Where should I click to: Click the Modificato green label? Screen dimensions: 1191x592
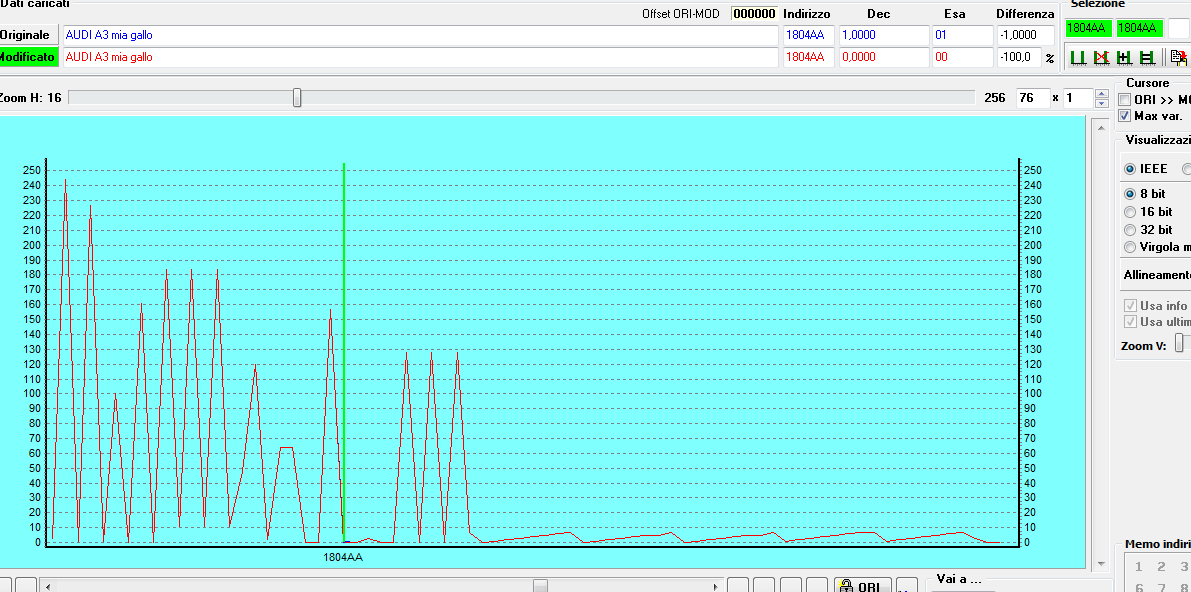(28, 57)
